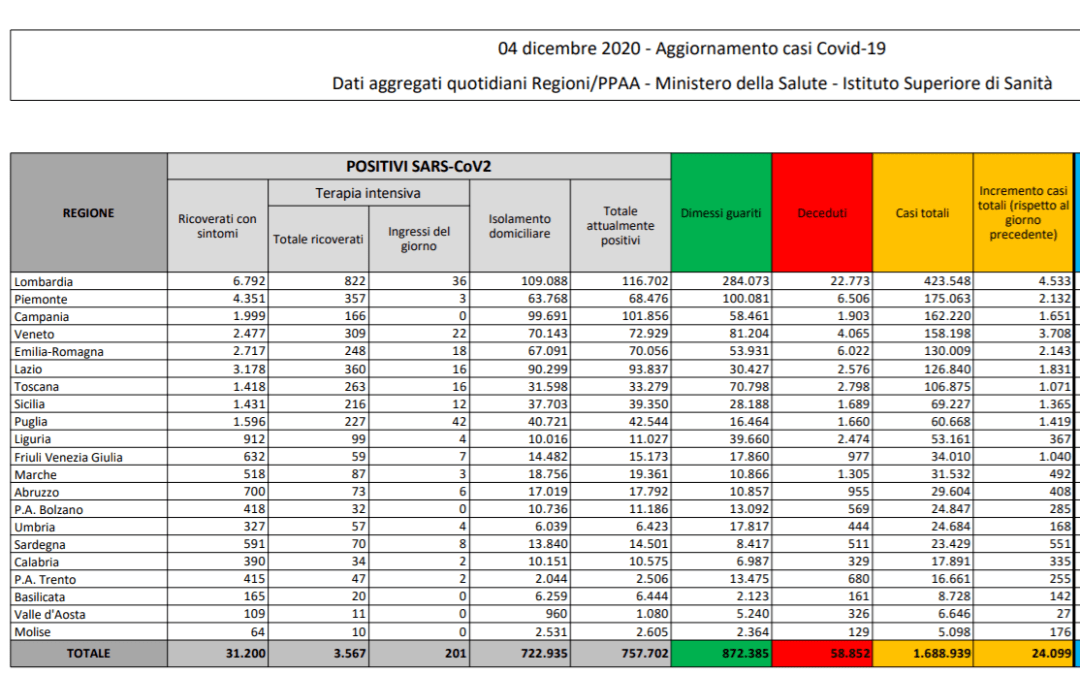This screenshot has height=675, width=1080.
Task: Click 'Totale attualmente positivi' header
Action: (621, 226)
